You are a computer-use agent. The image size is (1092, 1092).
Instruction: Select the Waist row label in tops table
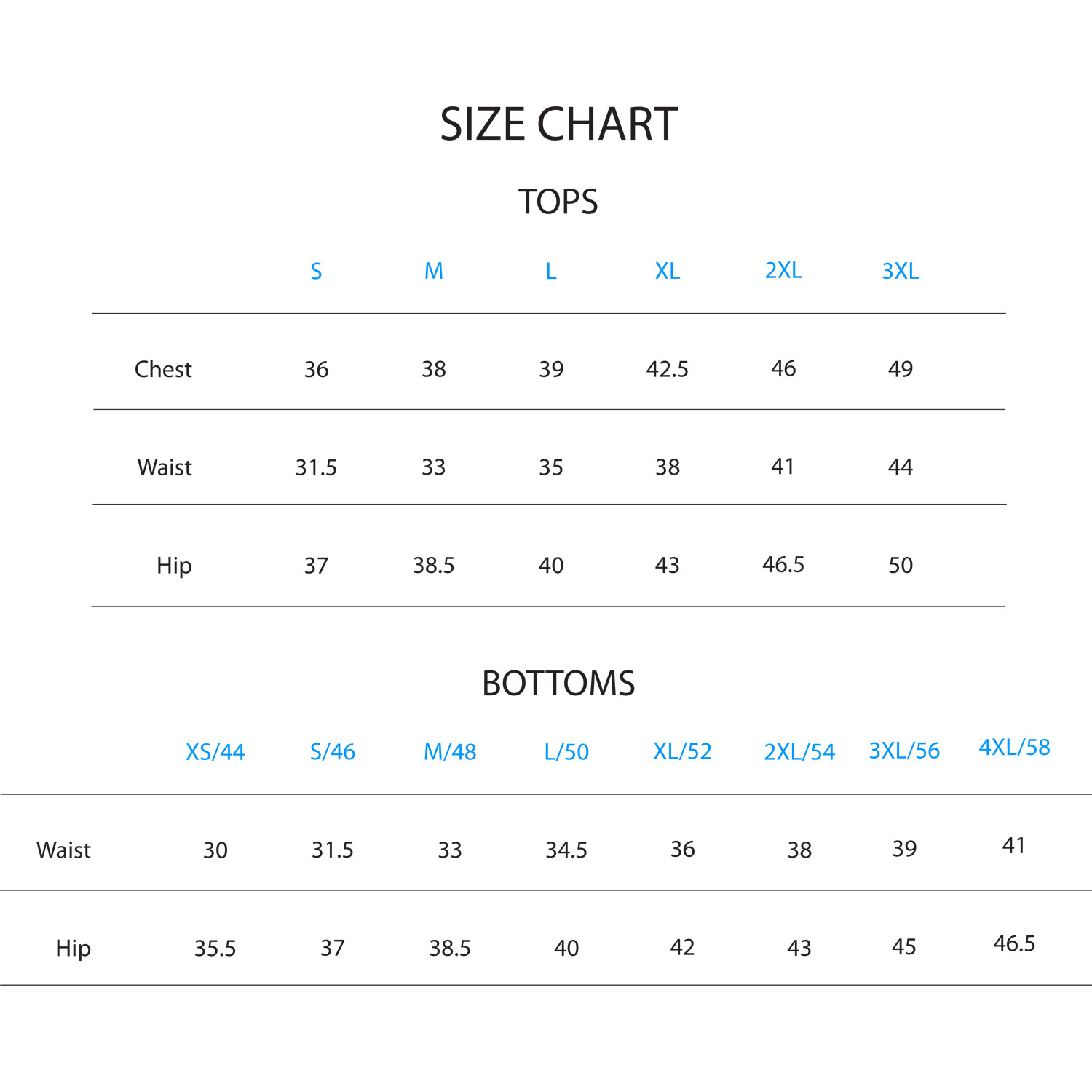[165, 467]
